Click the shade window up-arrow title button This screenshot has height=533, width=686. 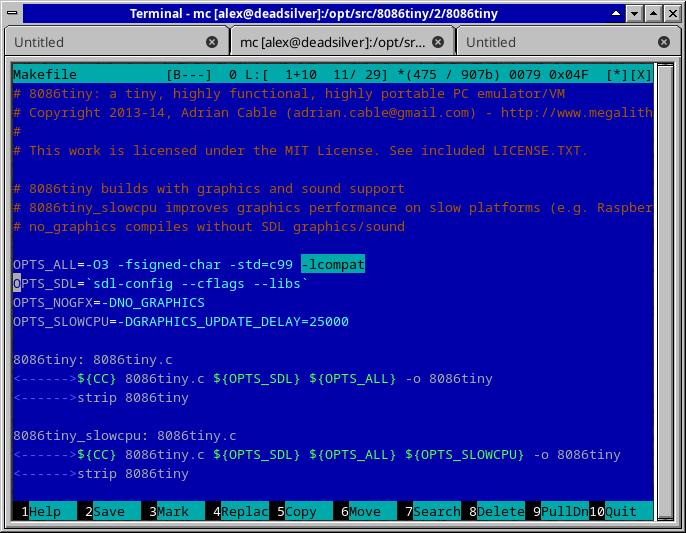[616, 14]
